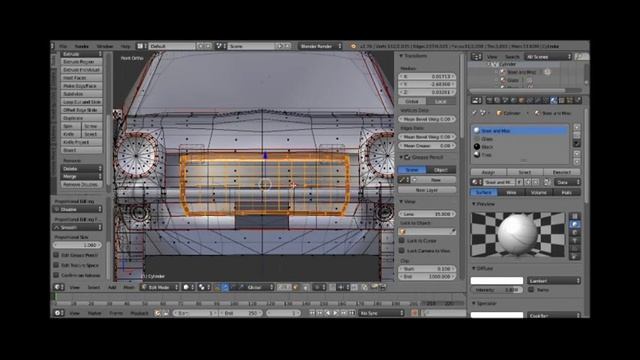Switch to the Halo material type tab
The width and height of the screenshot is (640, 360).
pos(567,192)
